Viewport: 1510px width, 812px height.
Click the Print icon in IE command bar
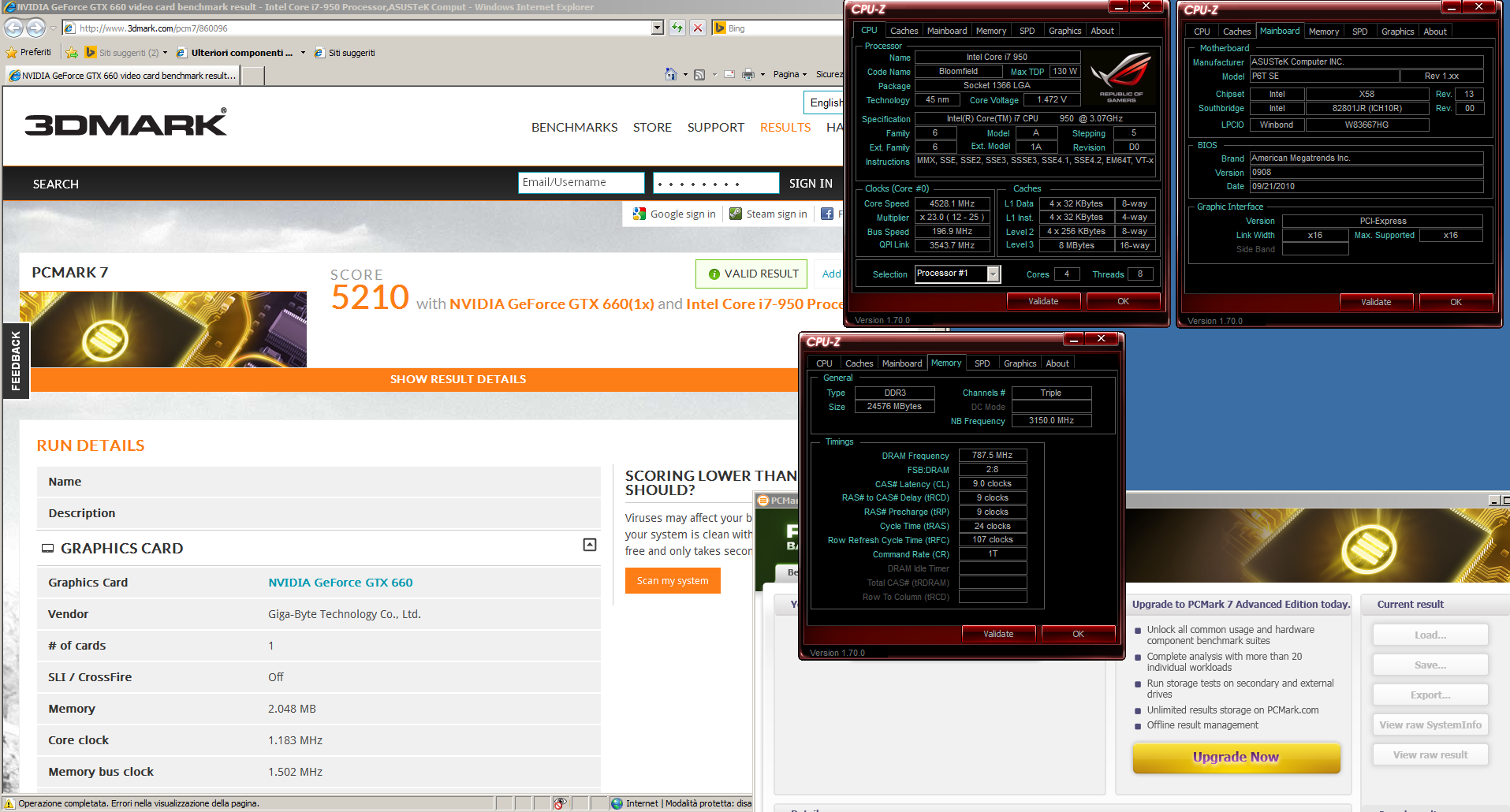(748, 74)
